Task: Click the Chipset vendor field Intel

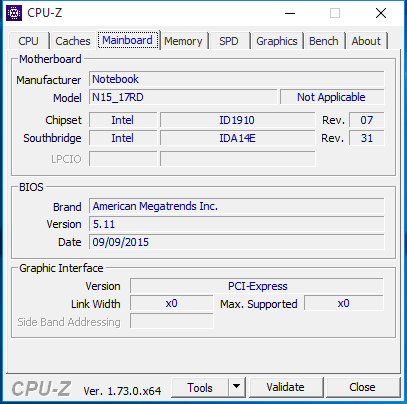Action: (123, 120)
